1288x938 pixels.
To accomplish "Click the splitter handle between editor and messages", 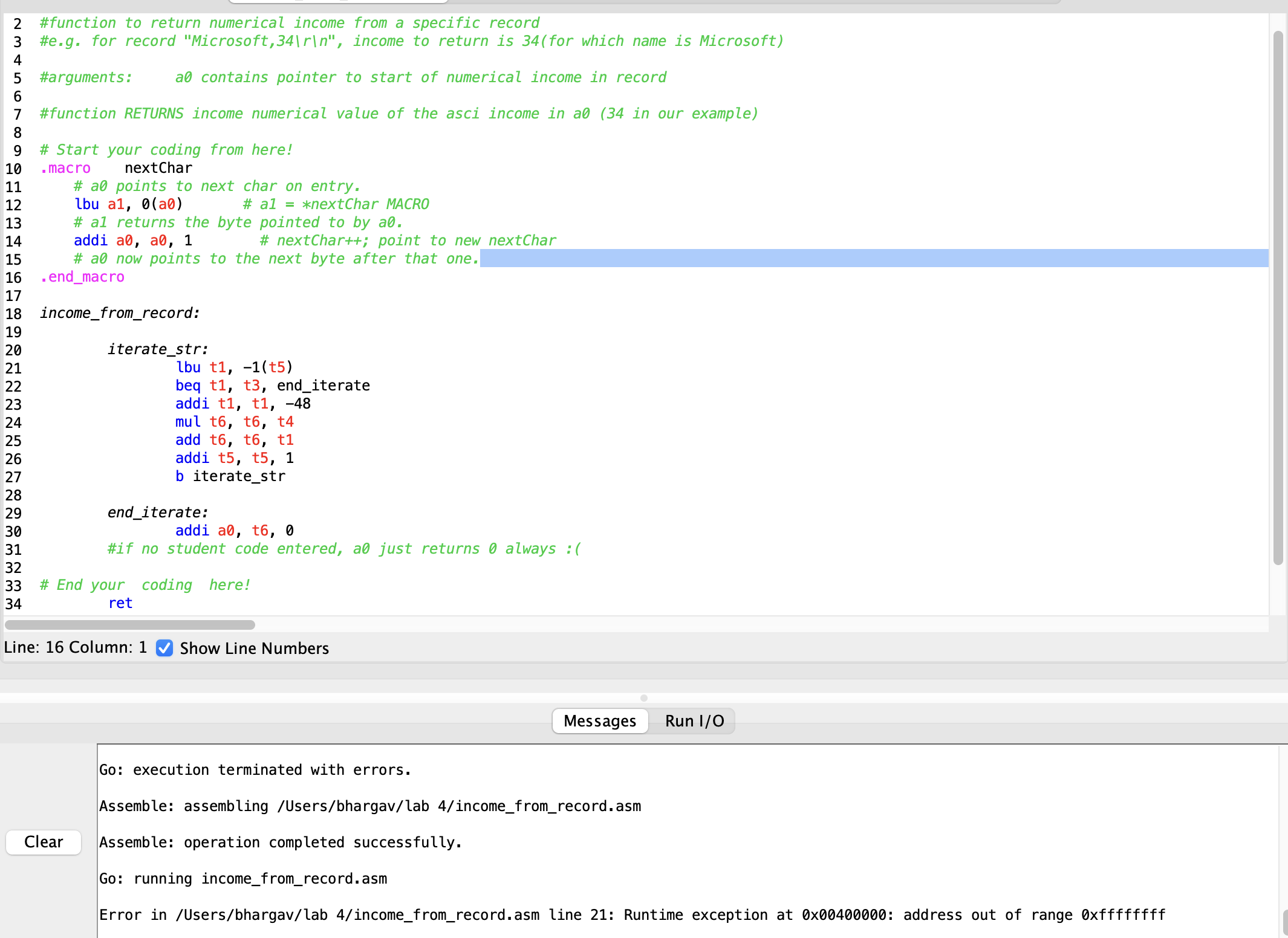I will coord(644,697).
